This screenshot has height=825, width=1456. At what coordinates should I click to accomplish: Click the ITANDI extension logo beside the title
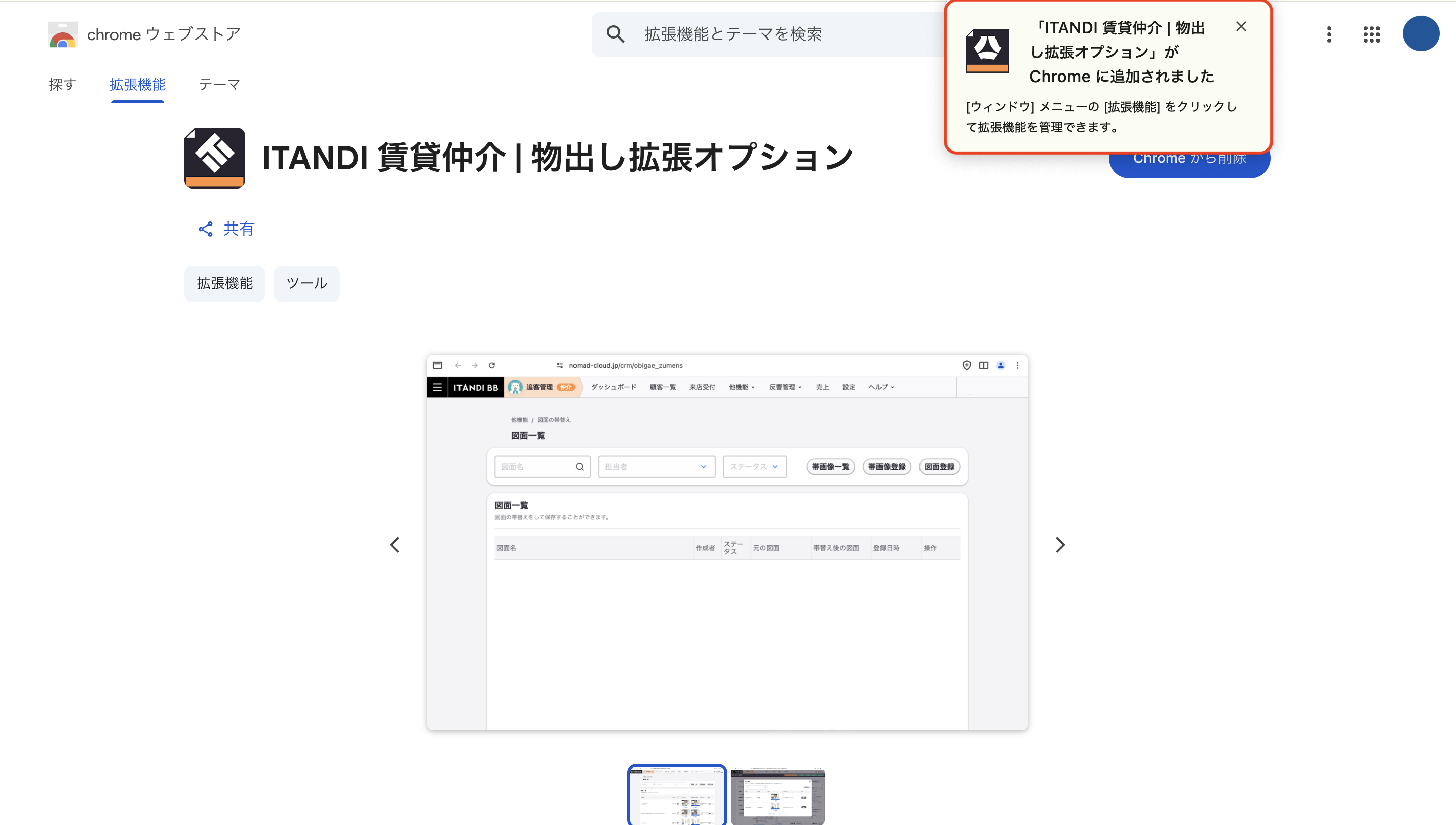click(215, 158)
